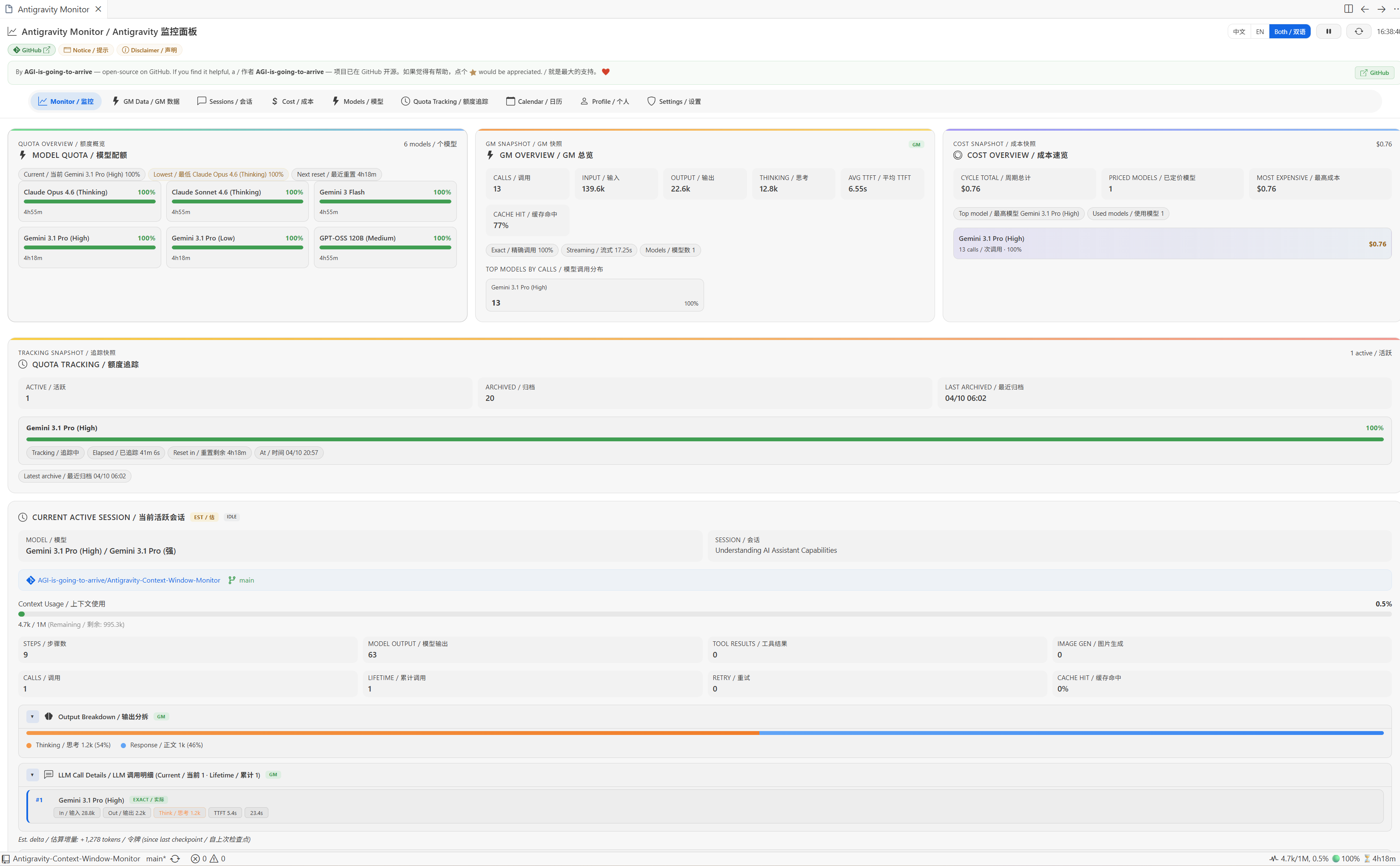Open the Quota Tracking / 额度追踪 tab
The width and height of the screenshot is (1400, 866).
point(445,101)
